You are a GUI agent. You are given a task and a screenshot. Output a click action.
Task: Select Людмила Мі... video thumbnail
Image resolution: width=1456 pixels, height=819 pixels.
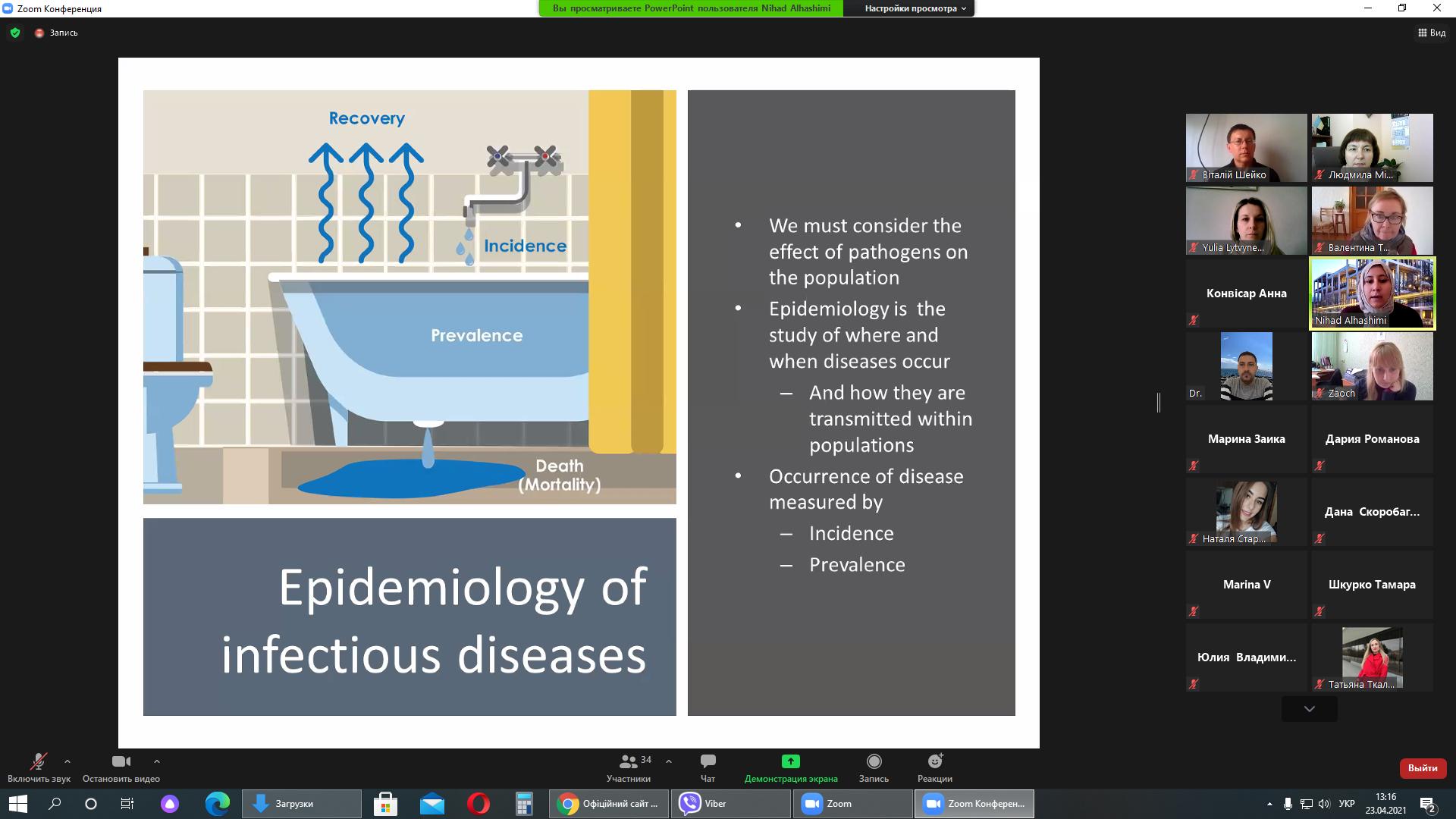pyautogui.click(x=1373, y=148)
